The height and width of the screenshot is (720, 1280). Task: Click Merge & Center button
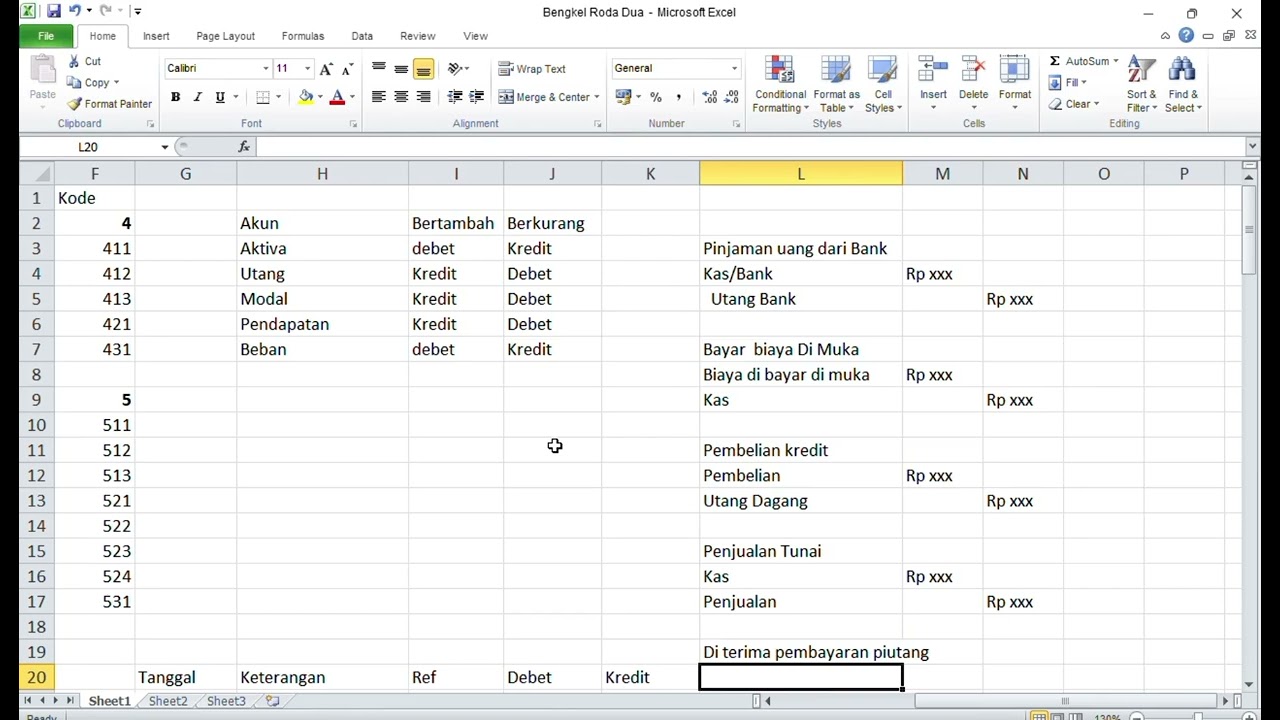544,97
